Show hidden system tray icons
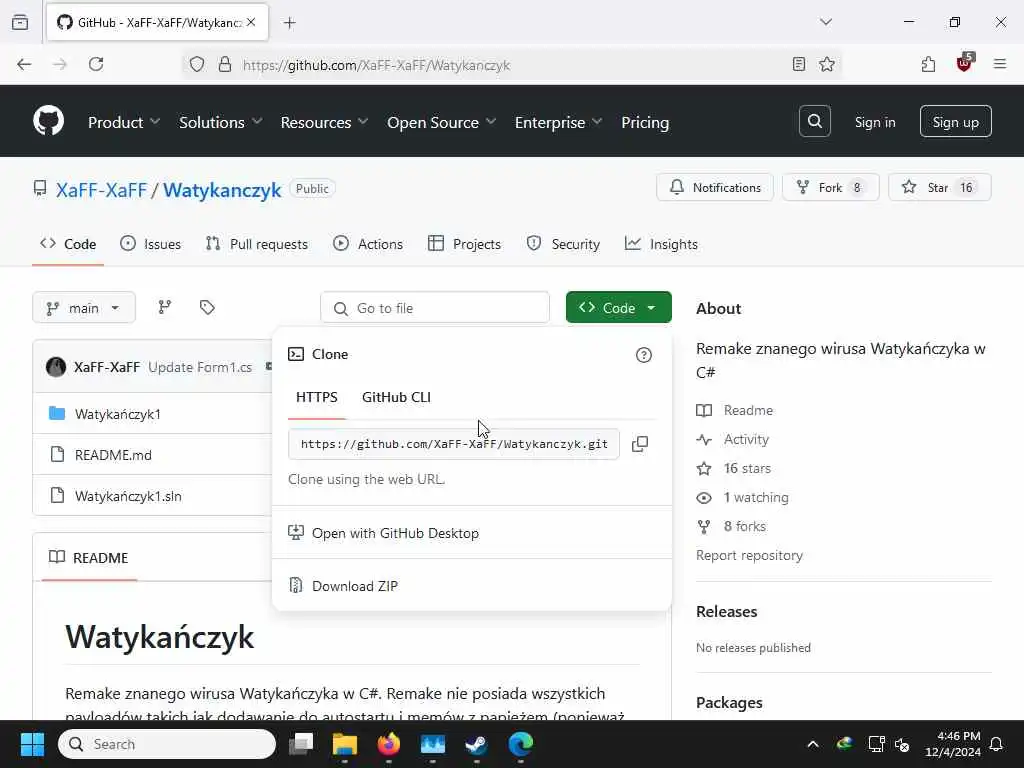1024x768 pixels. click(x=813, y=744)
